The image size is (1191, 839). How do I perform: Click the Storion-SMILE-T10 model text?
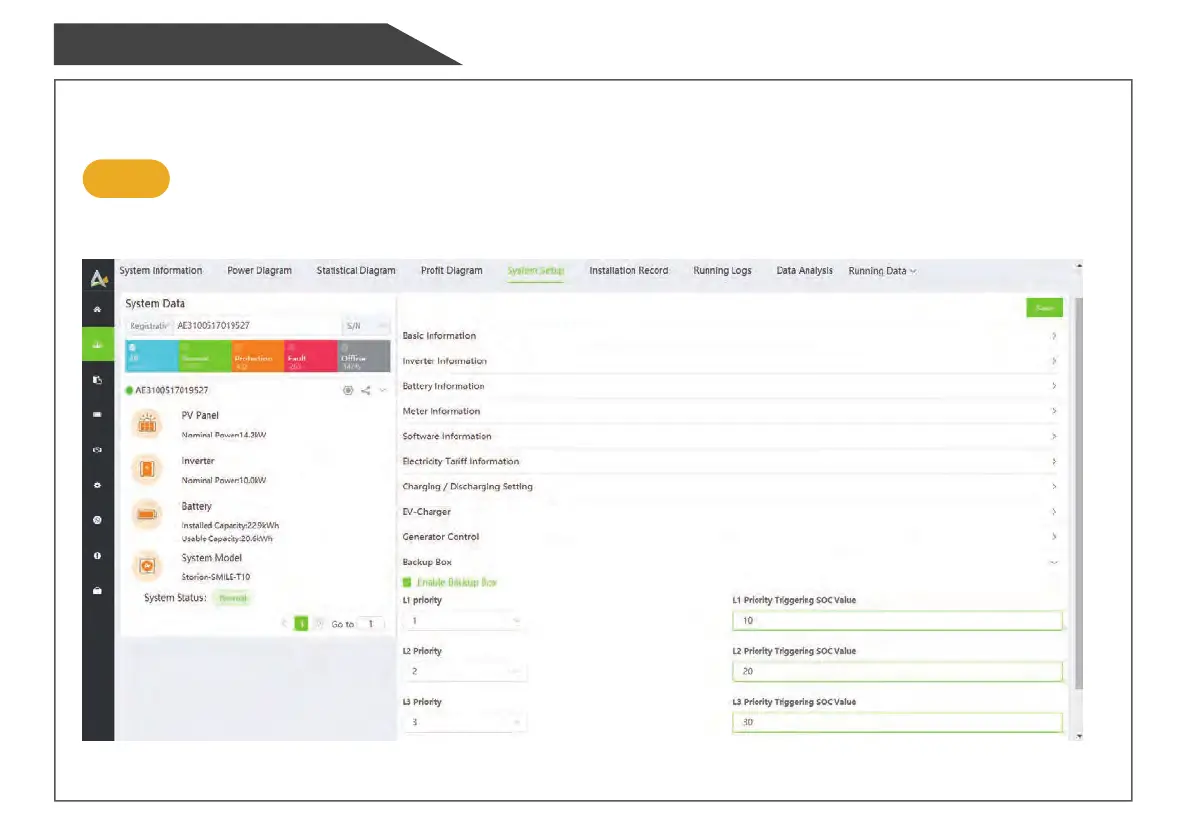(x=216, y=577)
